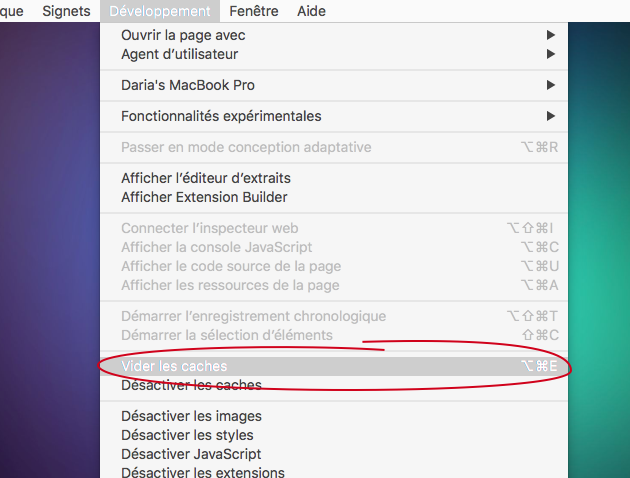Choose "Afficher Extension Builder"
This screenshot has width=630, height=478.
pos(204,197)
